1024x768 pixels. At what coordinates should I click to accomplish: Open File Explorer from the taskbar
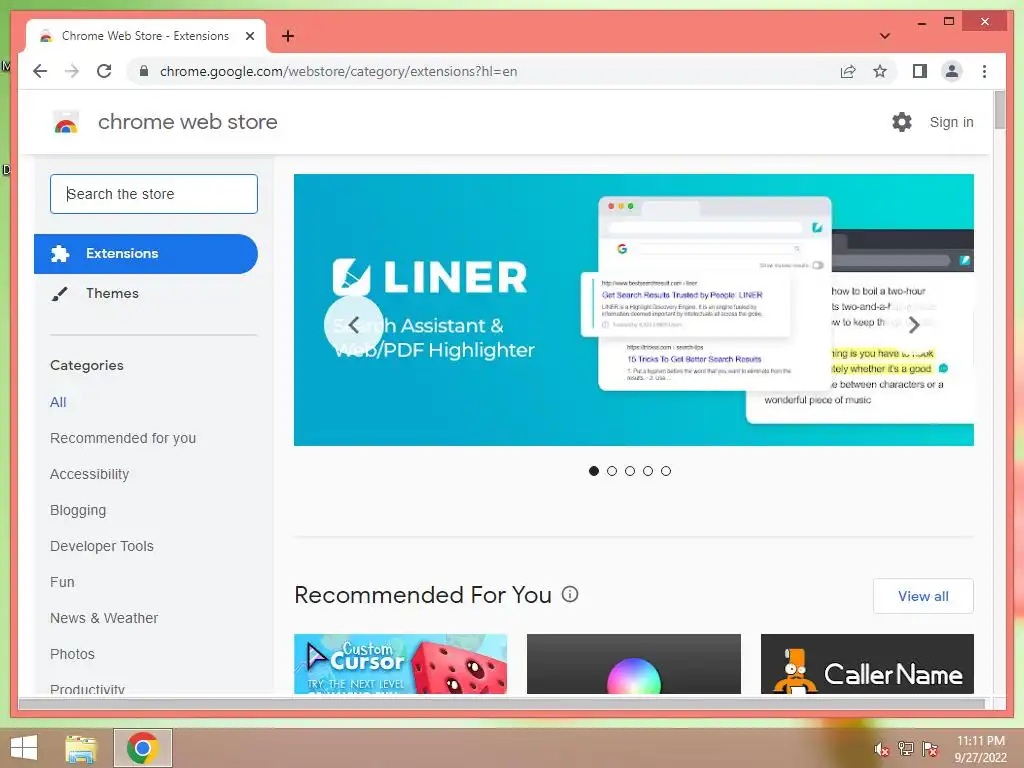pyautogui.click(x=81, y=748)
